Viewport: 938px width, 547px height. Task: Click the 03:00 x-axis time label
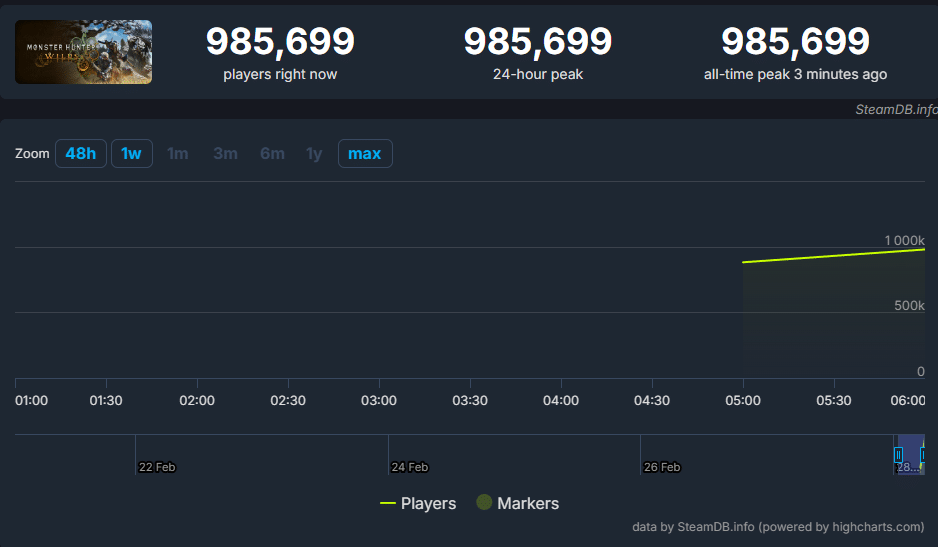(x=379, y=400)
